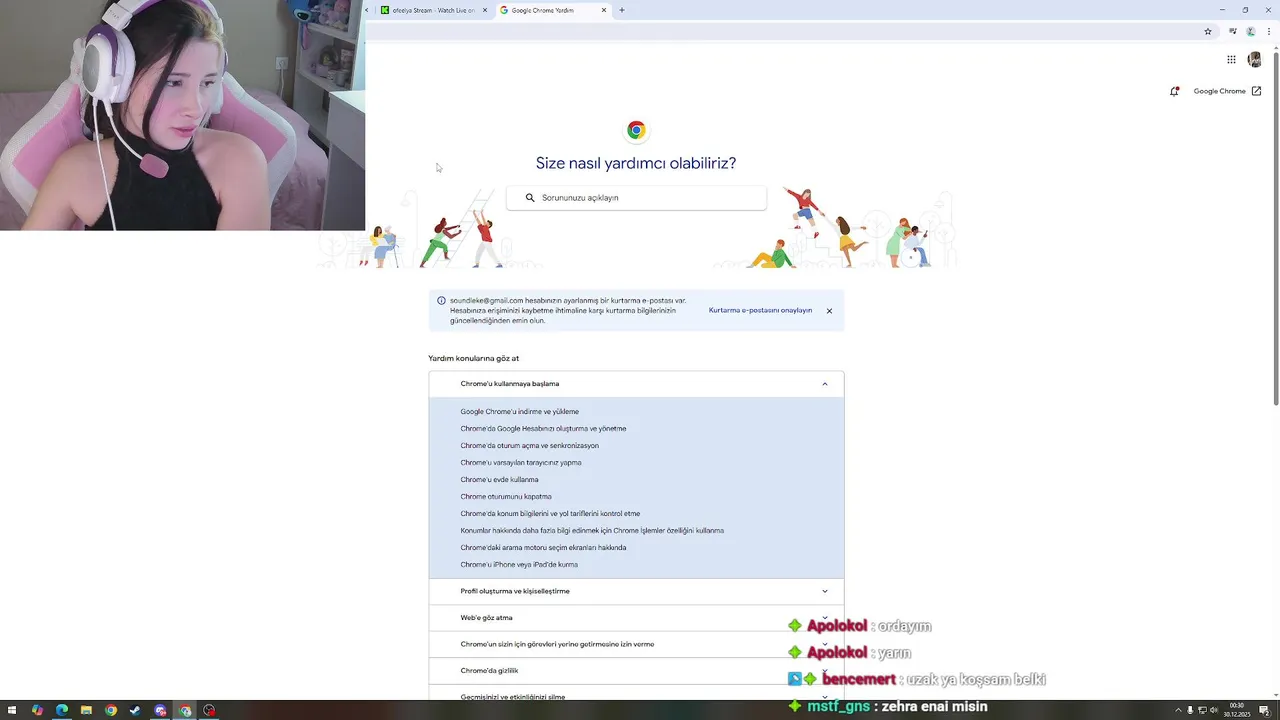Open Chrome's three-dot menu
1280x720 pixels.
(x=1269, y=32)
